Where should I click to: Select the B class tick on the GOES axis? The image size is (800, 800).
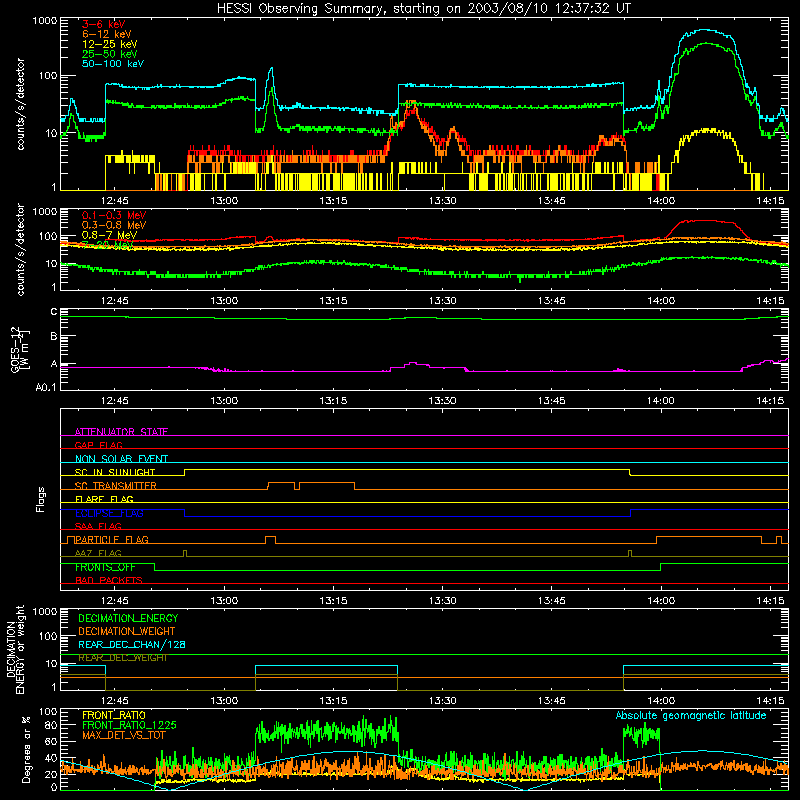[54, 337]
